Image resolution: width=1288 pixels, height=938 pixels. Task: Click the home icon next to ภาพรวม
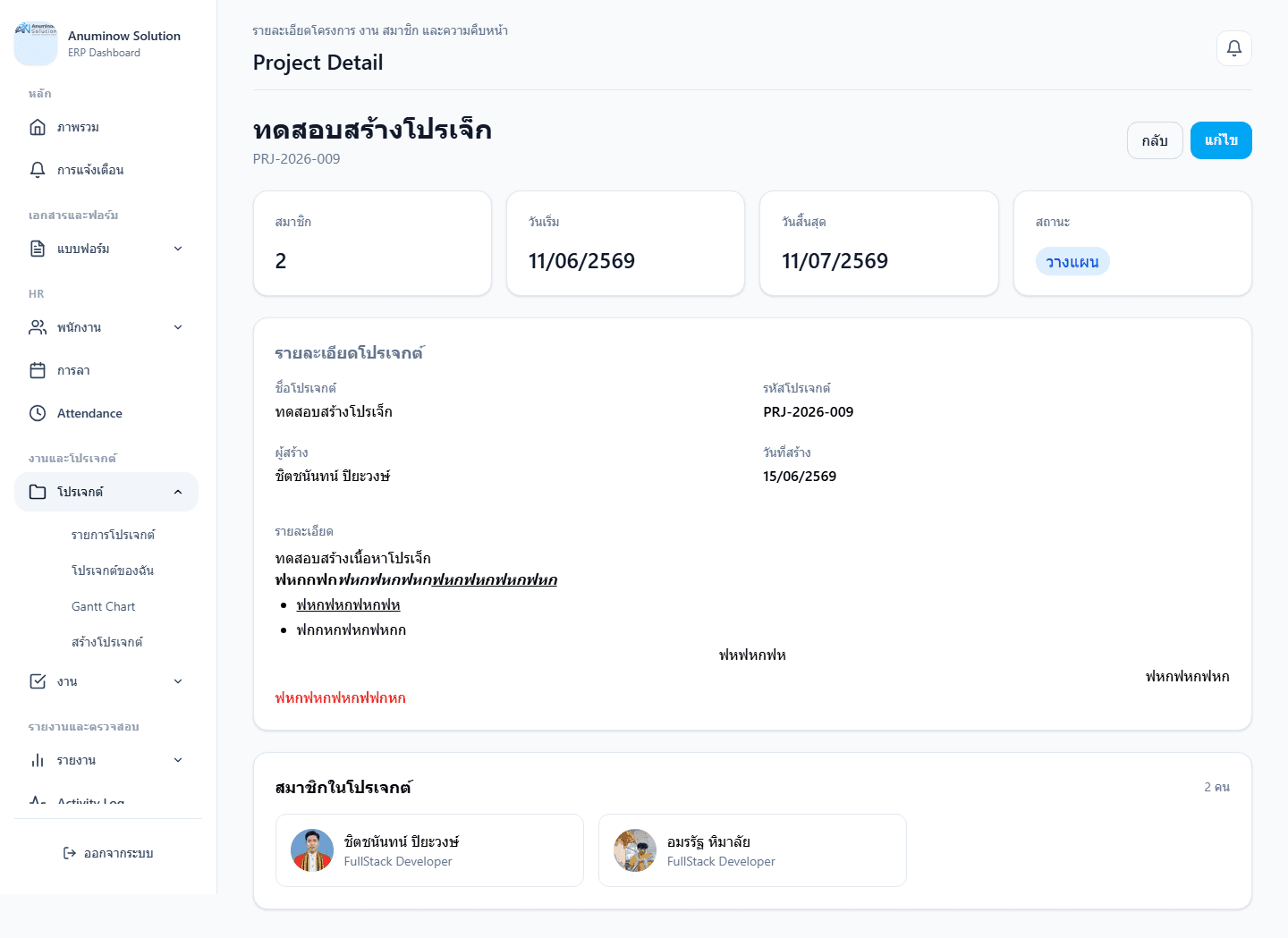(x=38, y=127)
